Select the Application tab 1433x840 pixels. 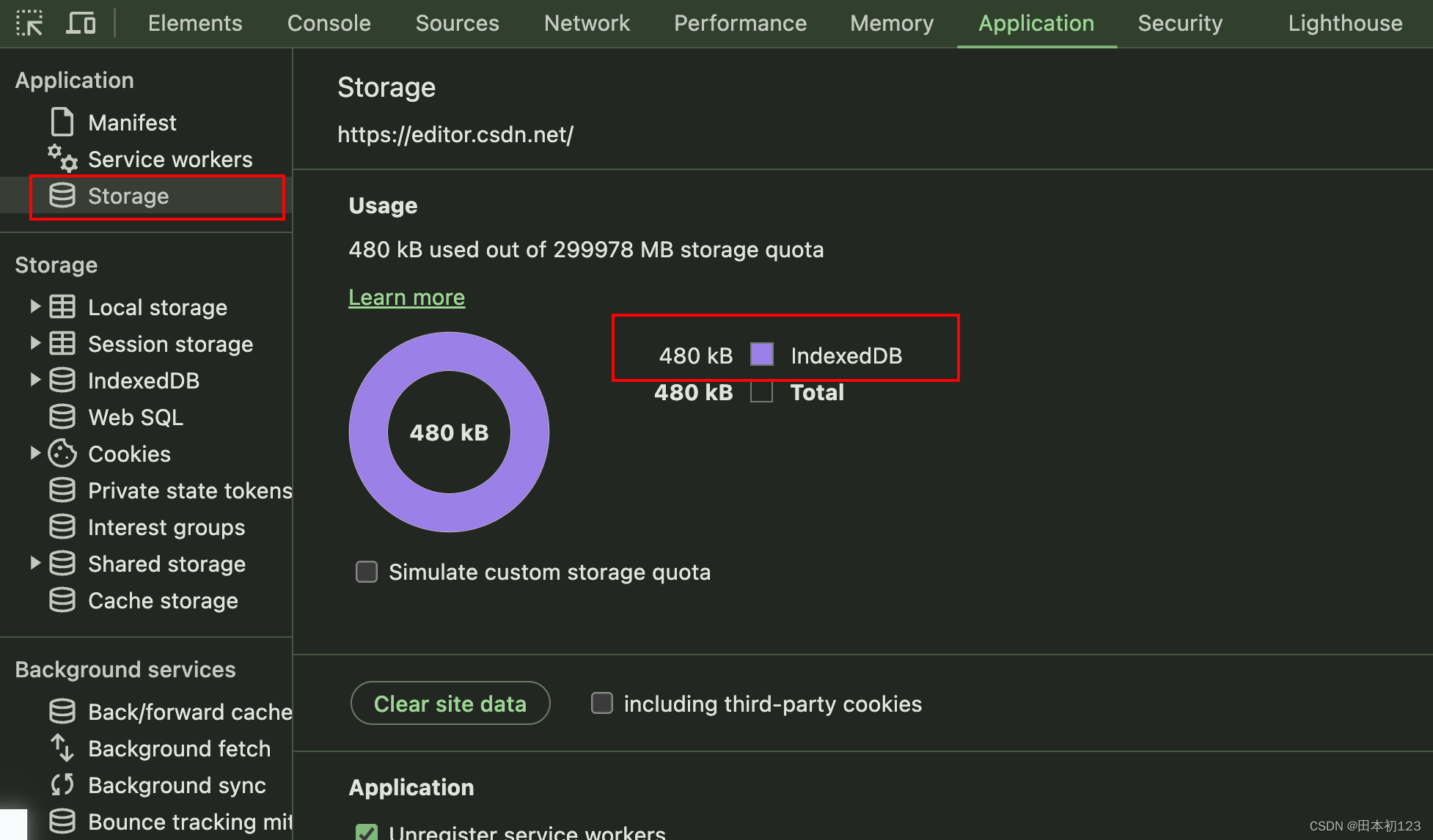(1037, 23)
